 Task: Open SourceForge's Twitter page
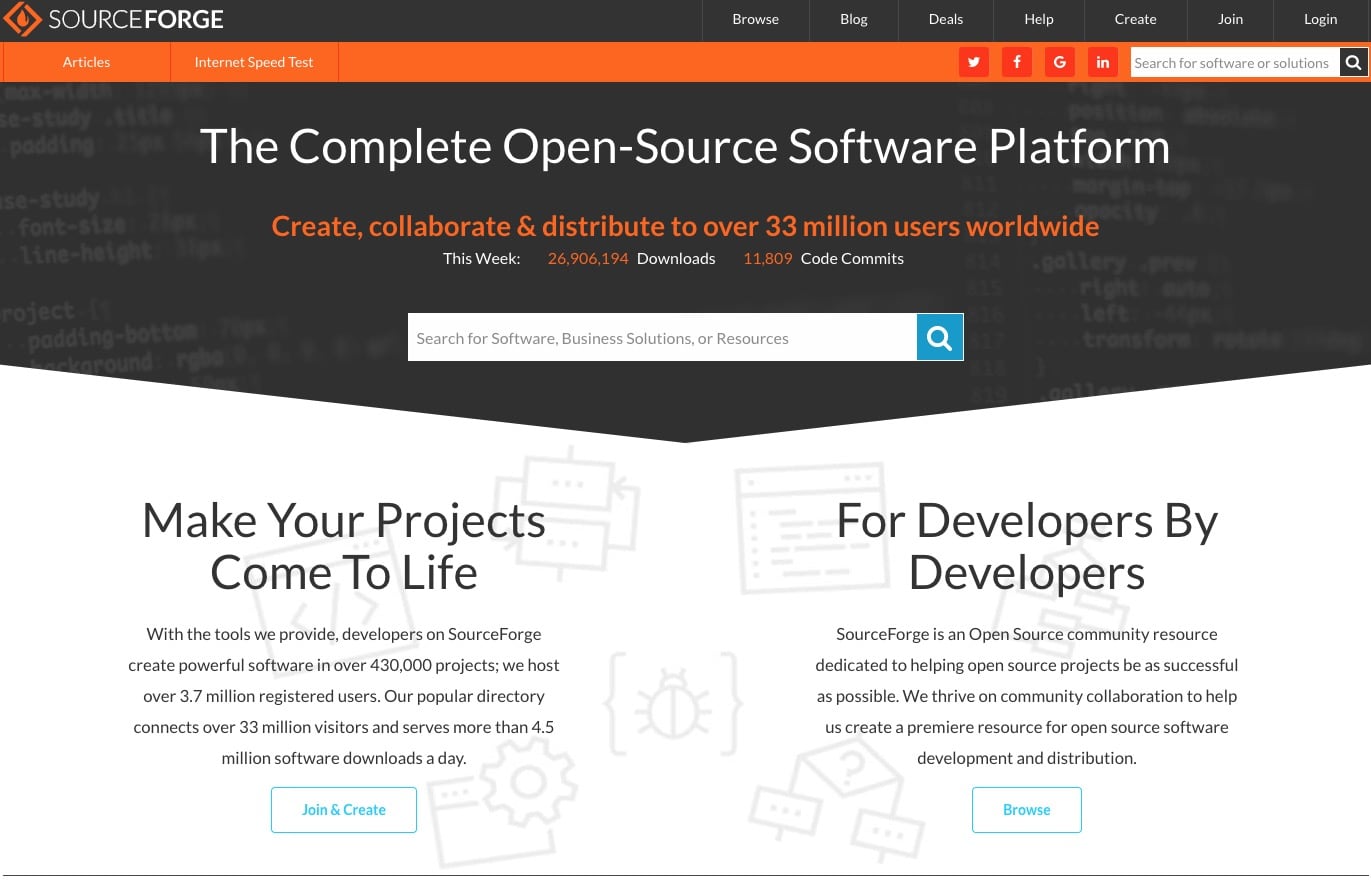[973, 62]
